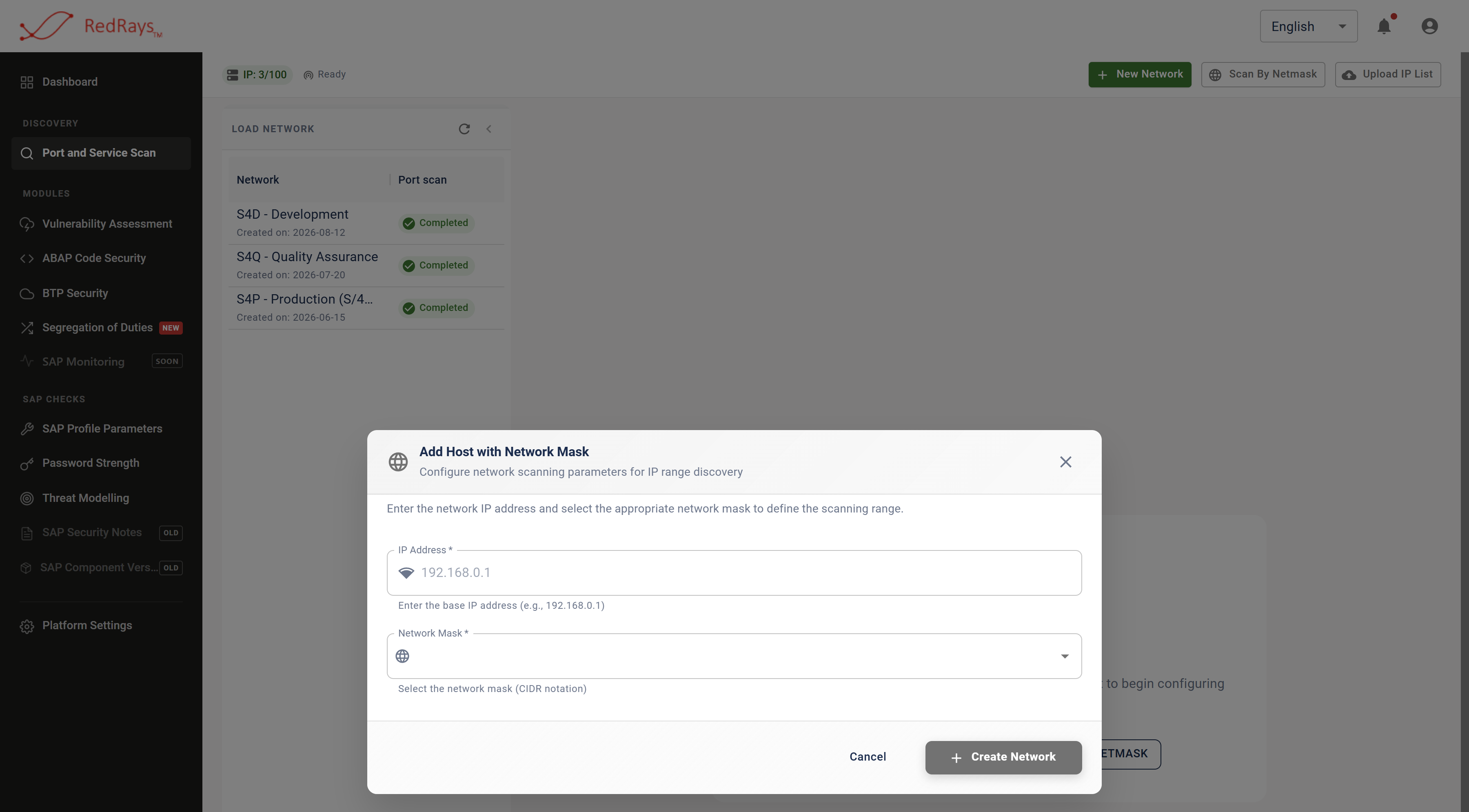
Task: Click the Network Mask dropdown arrow
Action: pos(1064,656)
